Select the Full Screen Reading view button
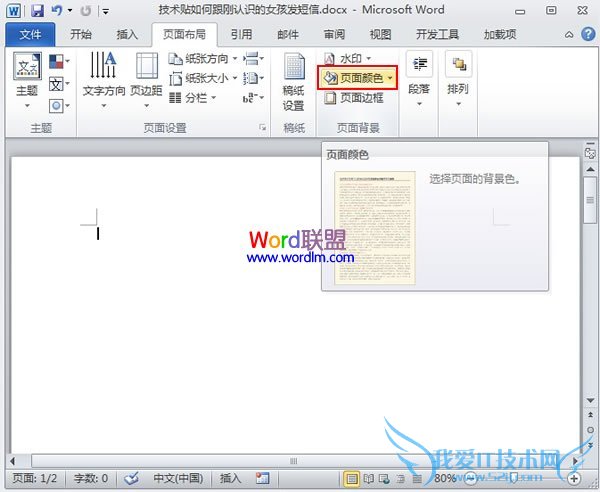 tap(369, 479)
